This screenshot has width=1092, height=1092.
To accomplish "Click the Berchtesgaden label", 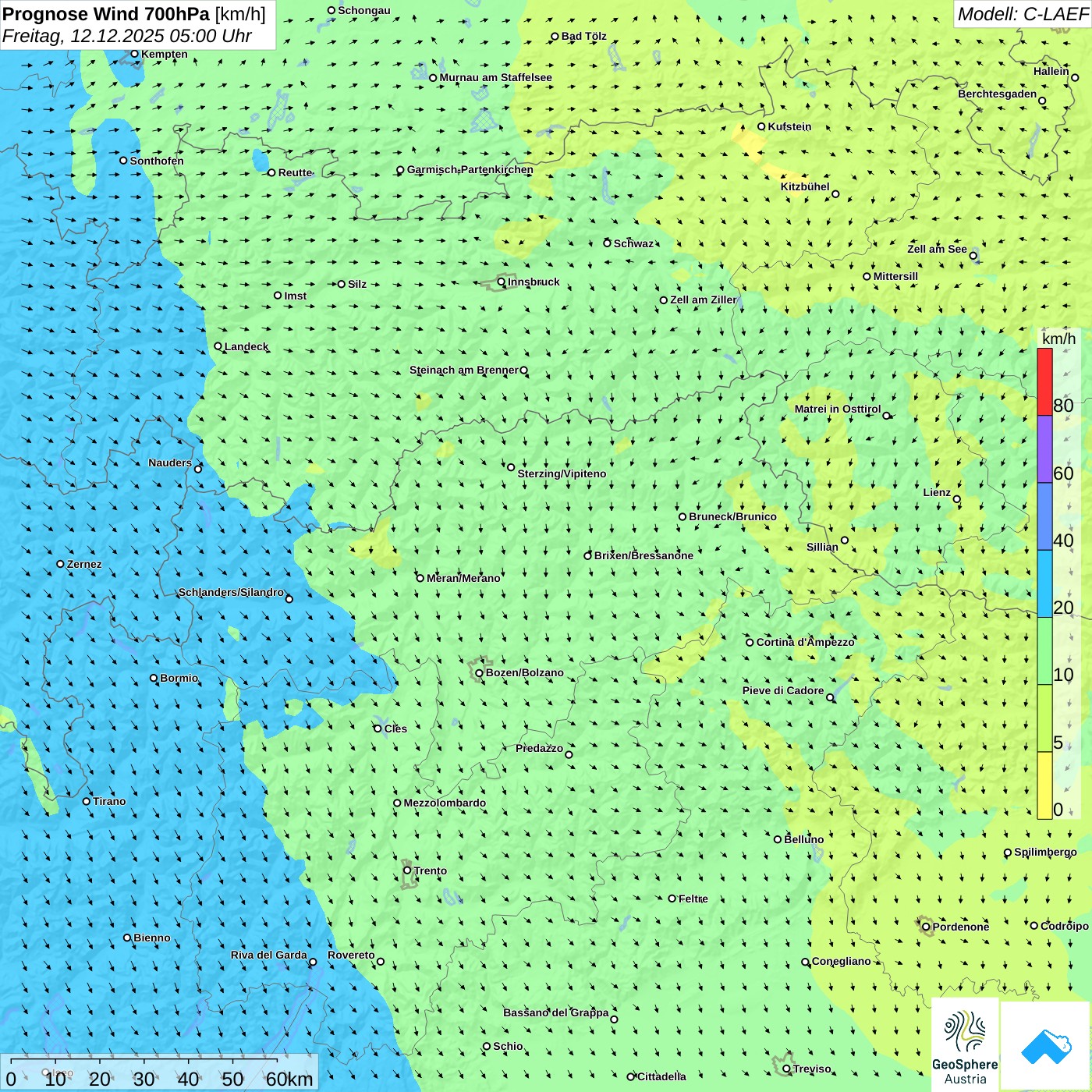I will (998, 94).
